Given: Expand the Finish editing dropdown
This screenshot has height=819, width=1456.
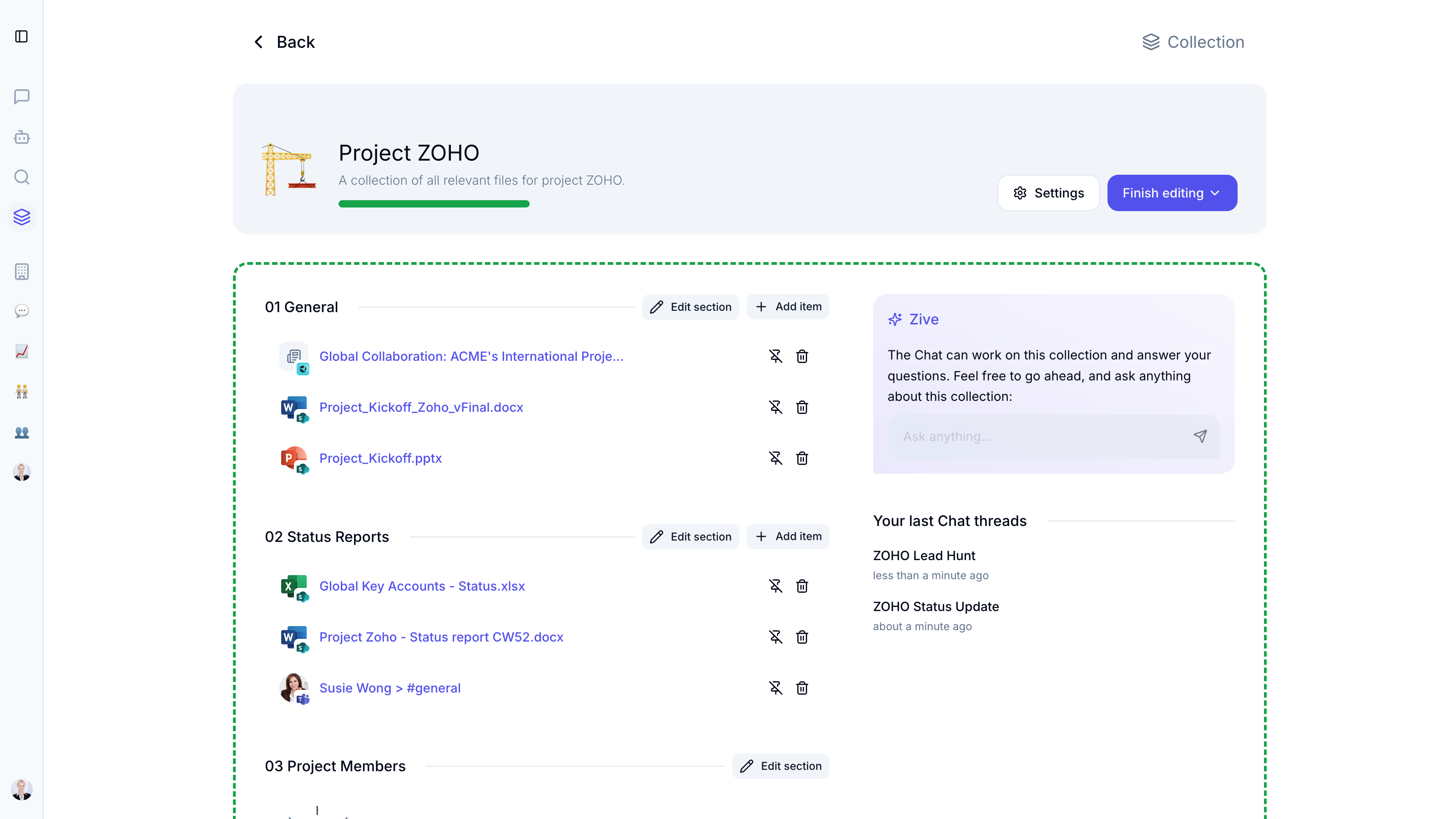Looking at the screenshot, I should coord(1215,193).
